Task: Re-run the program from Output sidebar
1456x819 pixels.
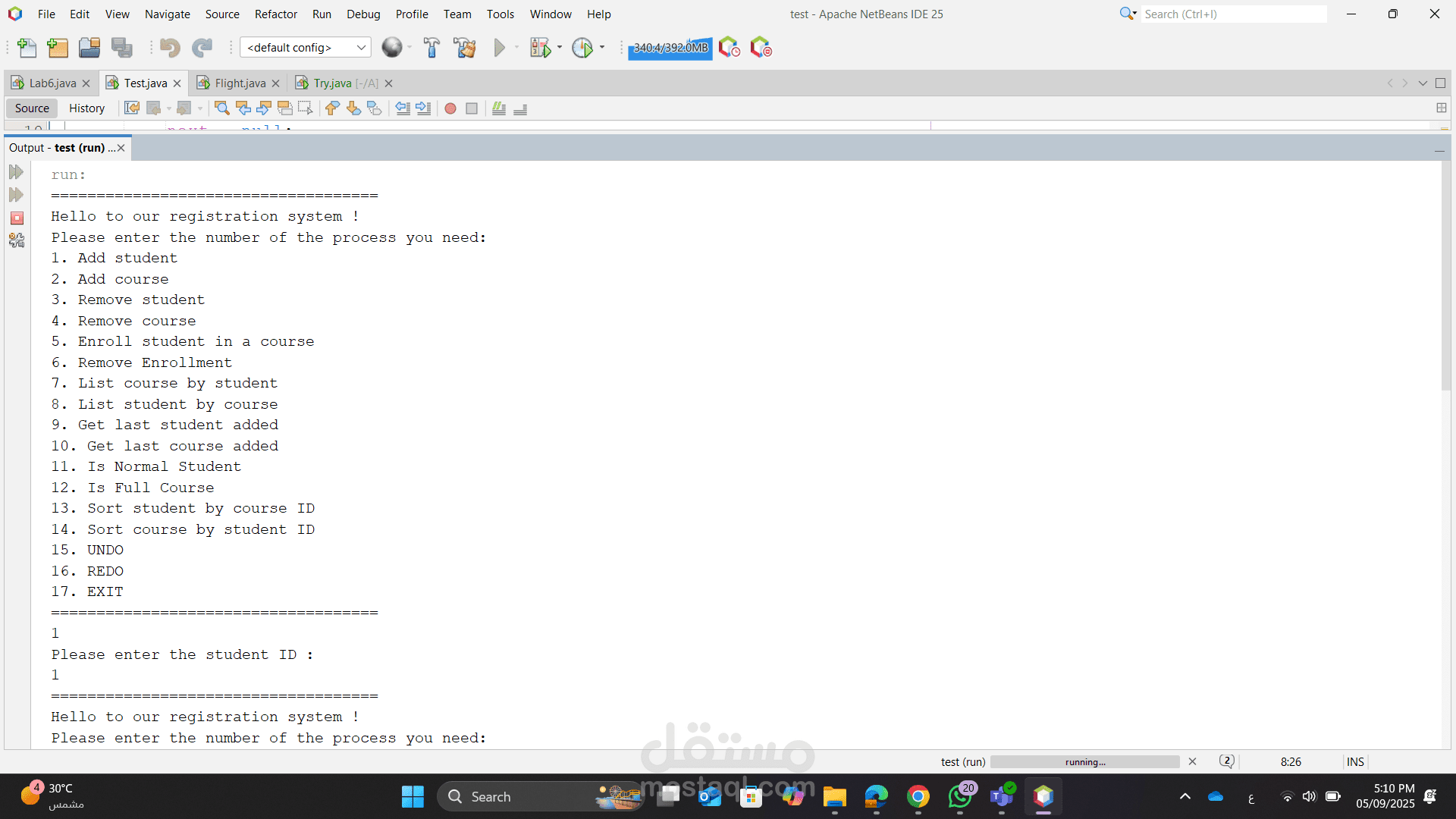Action: 17,173
